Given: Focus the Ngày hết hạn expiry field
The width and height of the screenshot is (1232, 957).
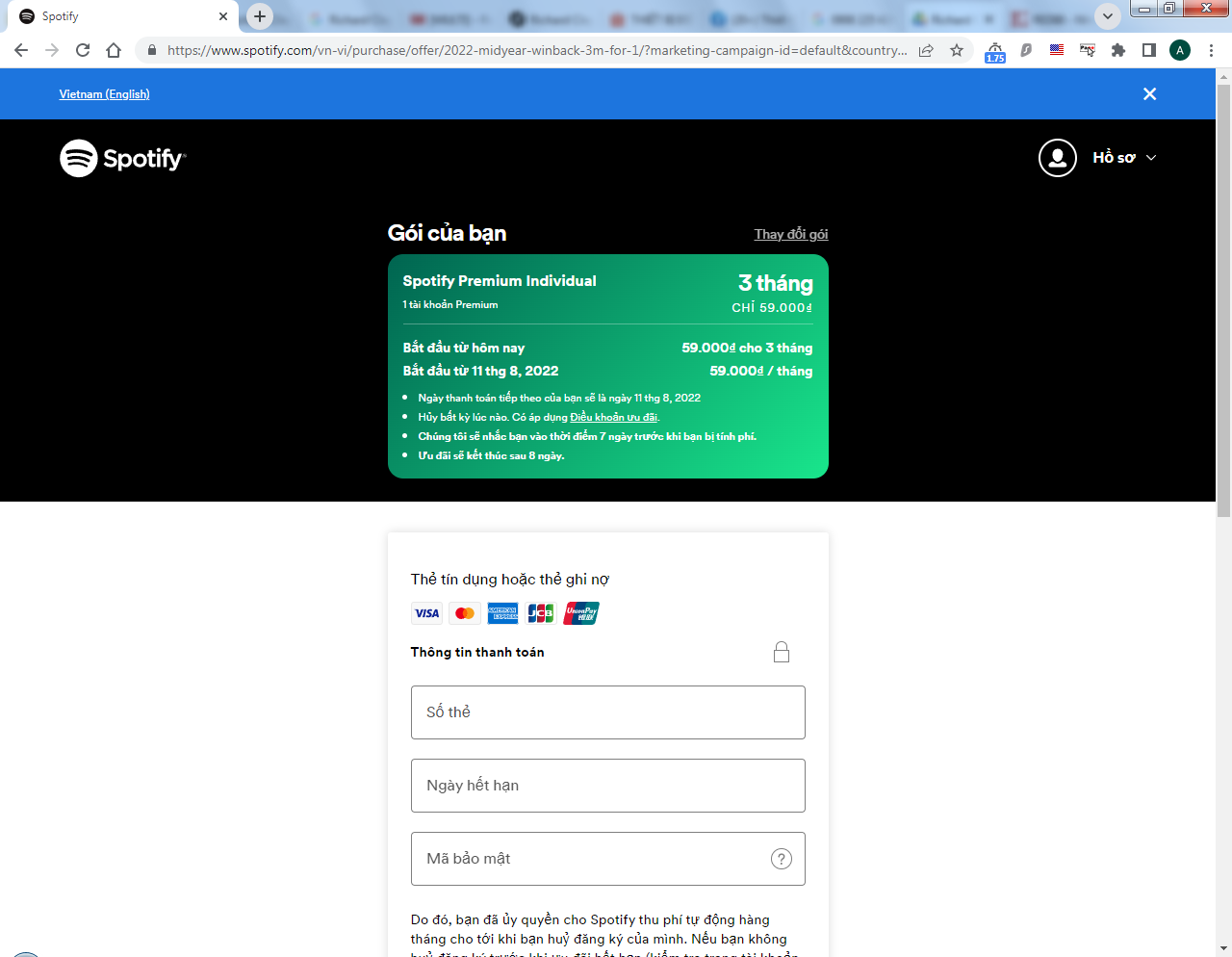Looking at the screenshot, I should (x=608, y=786).
